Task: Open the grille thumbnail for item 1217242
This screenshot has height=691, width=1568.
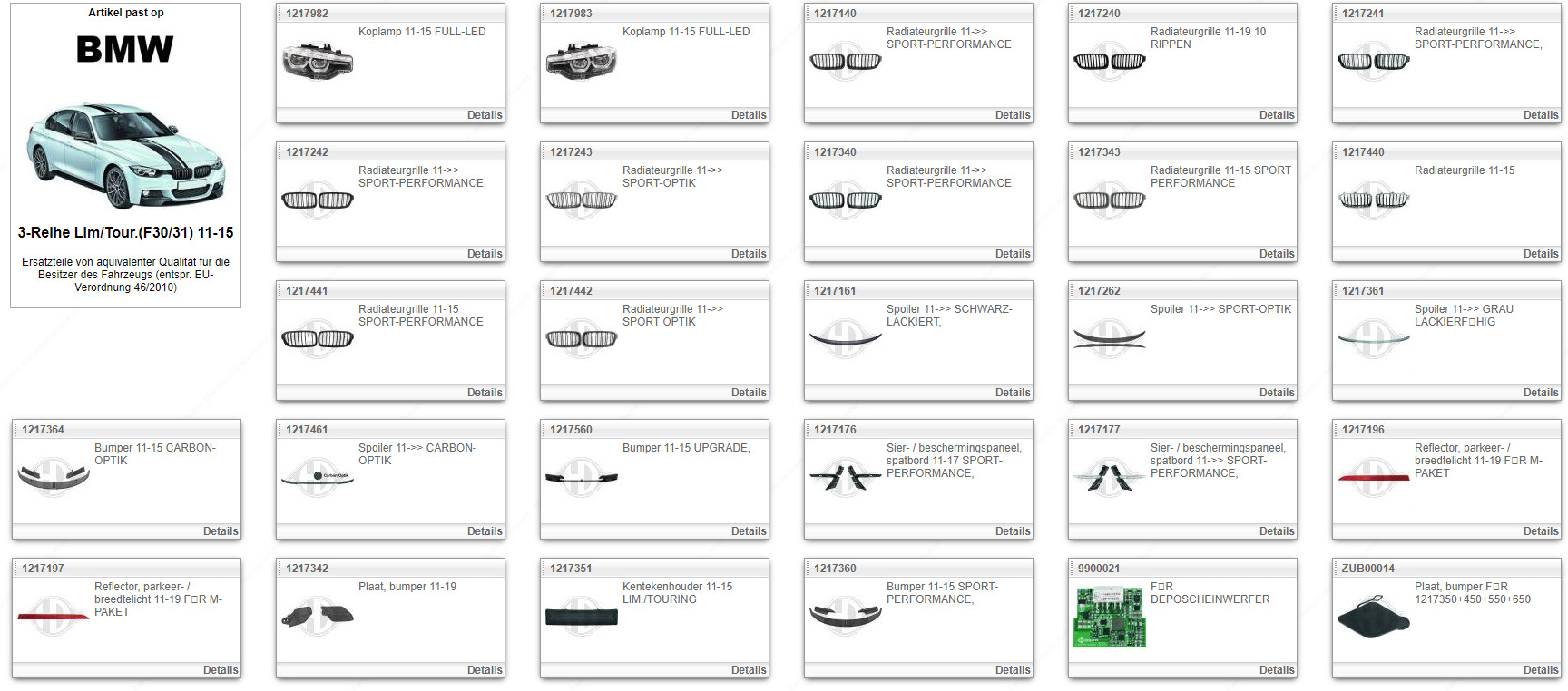Action: [x=318, y=200]
